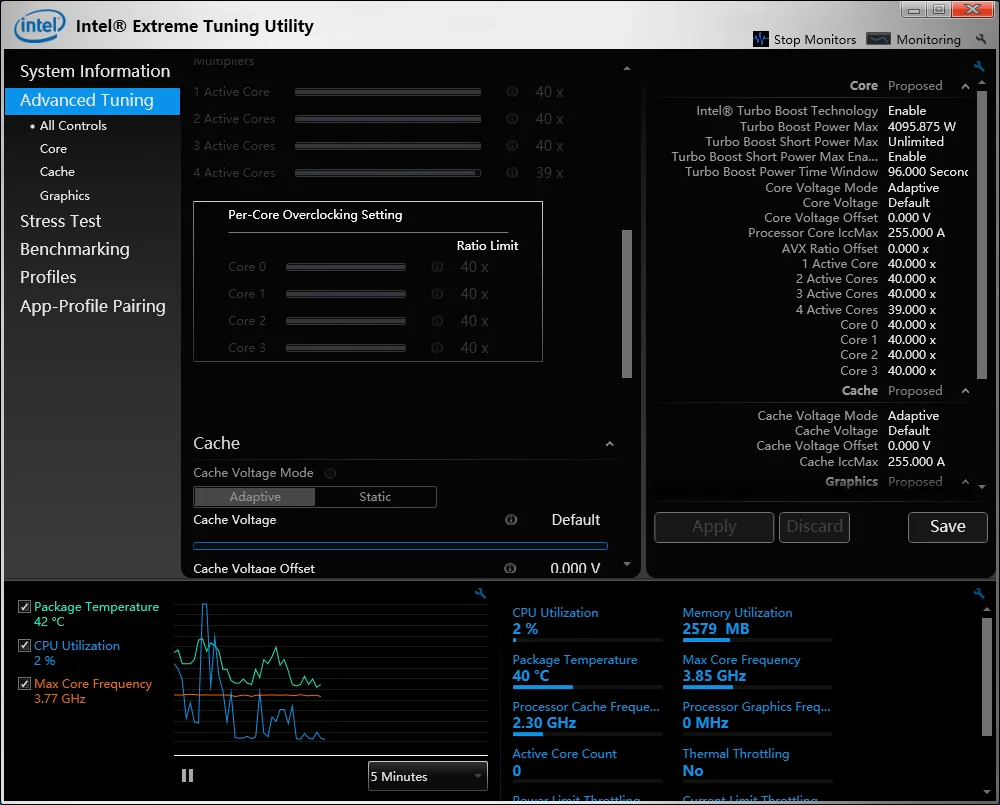Pause the monitoring graph
The image size is (1000, 805).
click(188, 776)
